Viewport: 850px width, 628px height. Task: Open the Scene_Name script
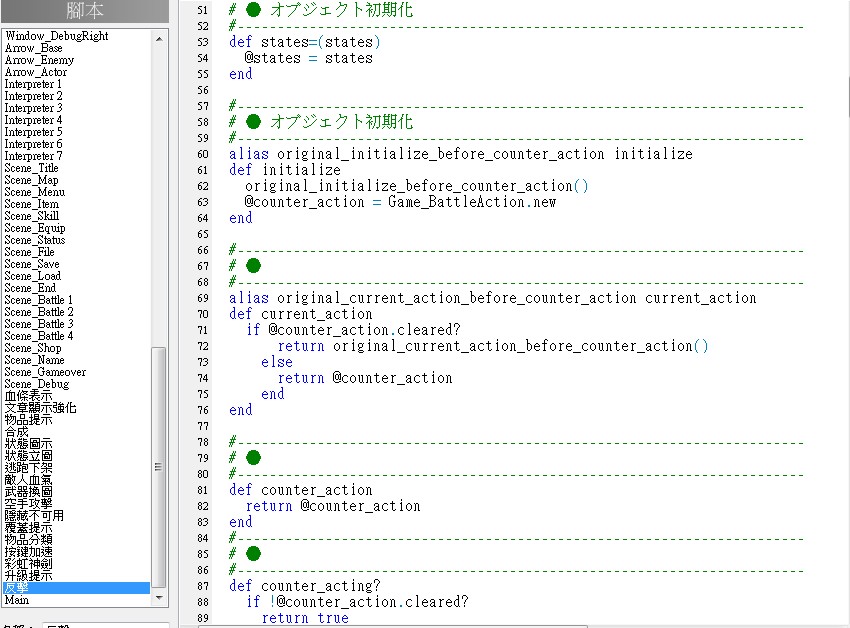(35, 360)
